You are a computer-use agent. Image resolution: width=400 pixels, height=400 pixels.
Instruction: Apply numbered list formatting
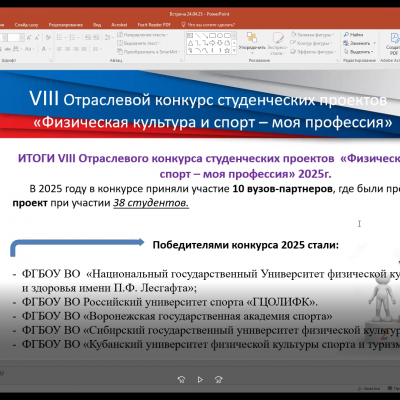click(72, 37)
